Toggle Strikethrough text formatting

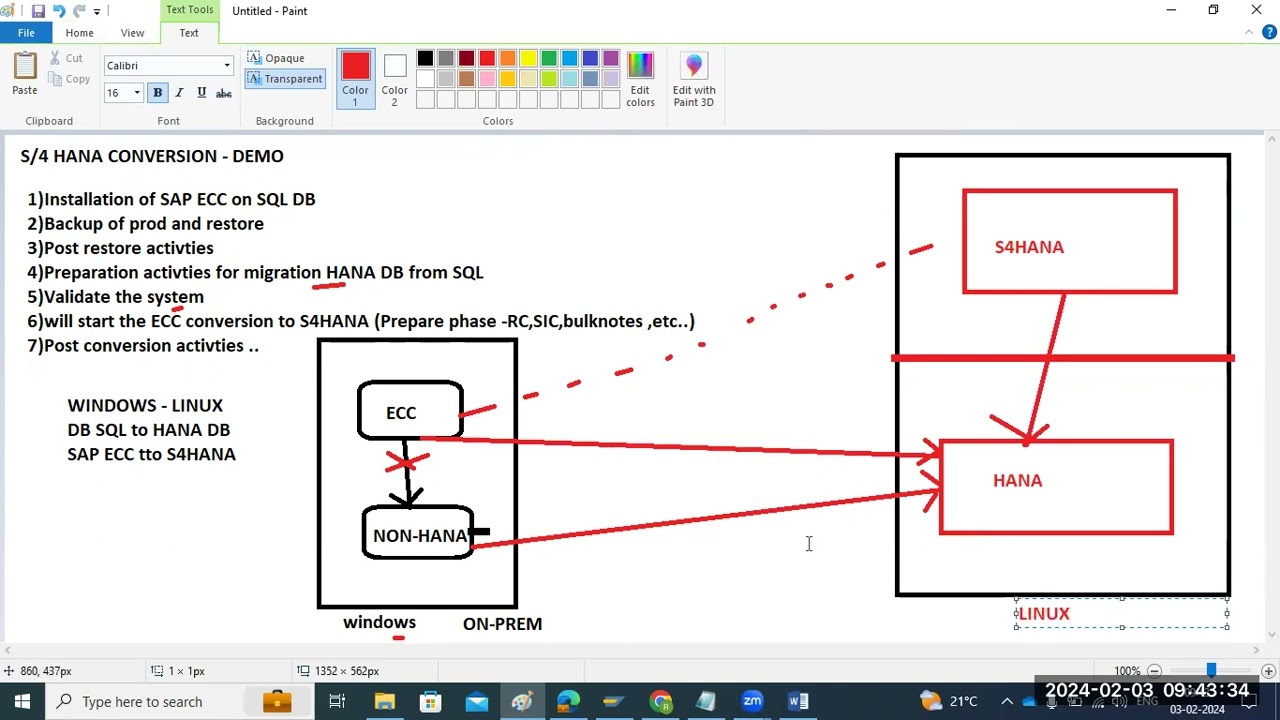[224, 93]
